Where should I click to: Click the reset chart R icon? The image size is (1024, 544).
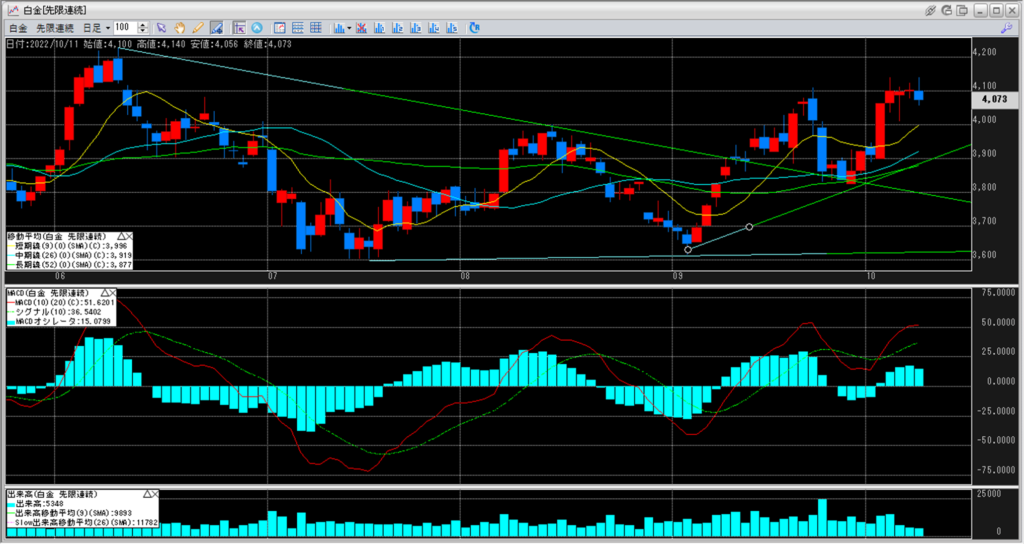[474, 28]
